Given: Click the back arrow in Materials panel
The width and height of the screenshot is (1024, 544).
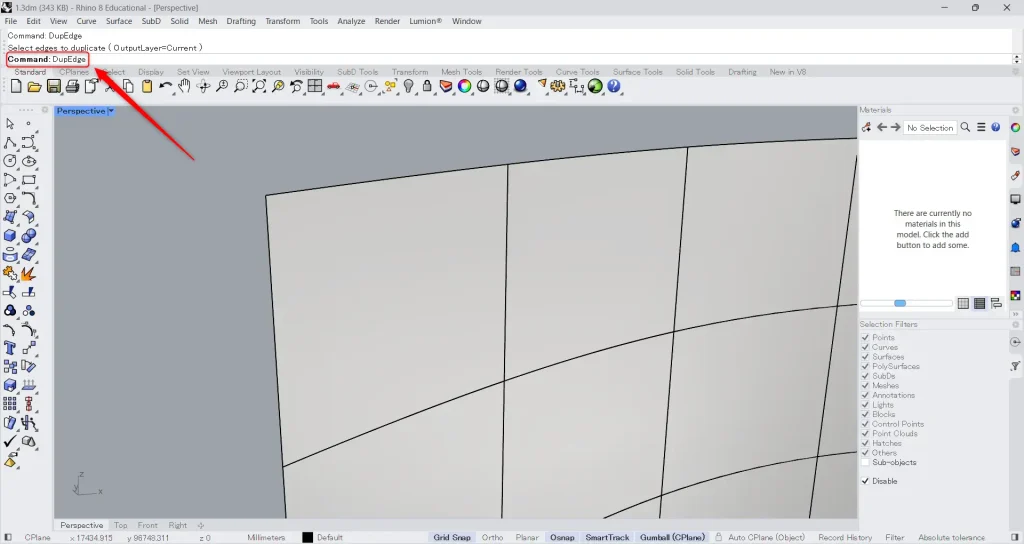Looking at the screenshot, I should point(882,127).
